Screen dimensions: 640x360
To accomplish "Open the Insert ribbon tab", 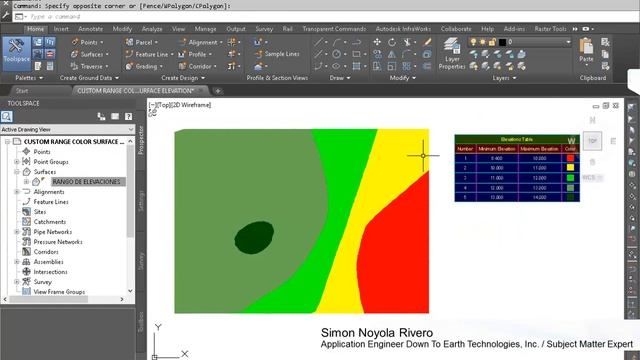I will click(61, 29).
